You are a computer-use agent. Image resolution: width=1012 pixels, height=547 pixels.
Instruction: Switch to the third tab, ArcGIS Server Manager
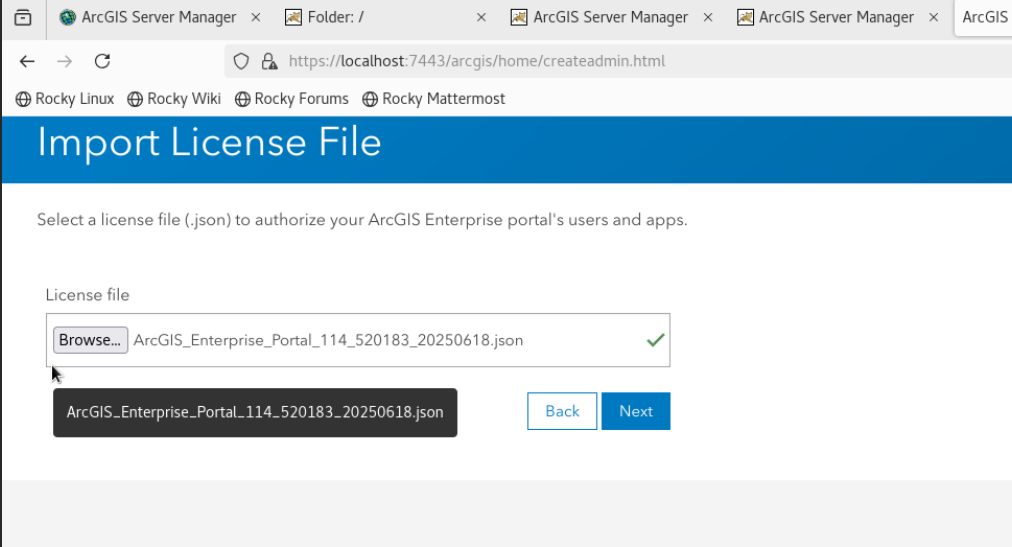coord(600,17)
